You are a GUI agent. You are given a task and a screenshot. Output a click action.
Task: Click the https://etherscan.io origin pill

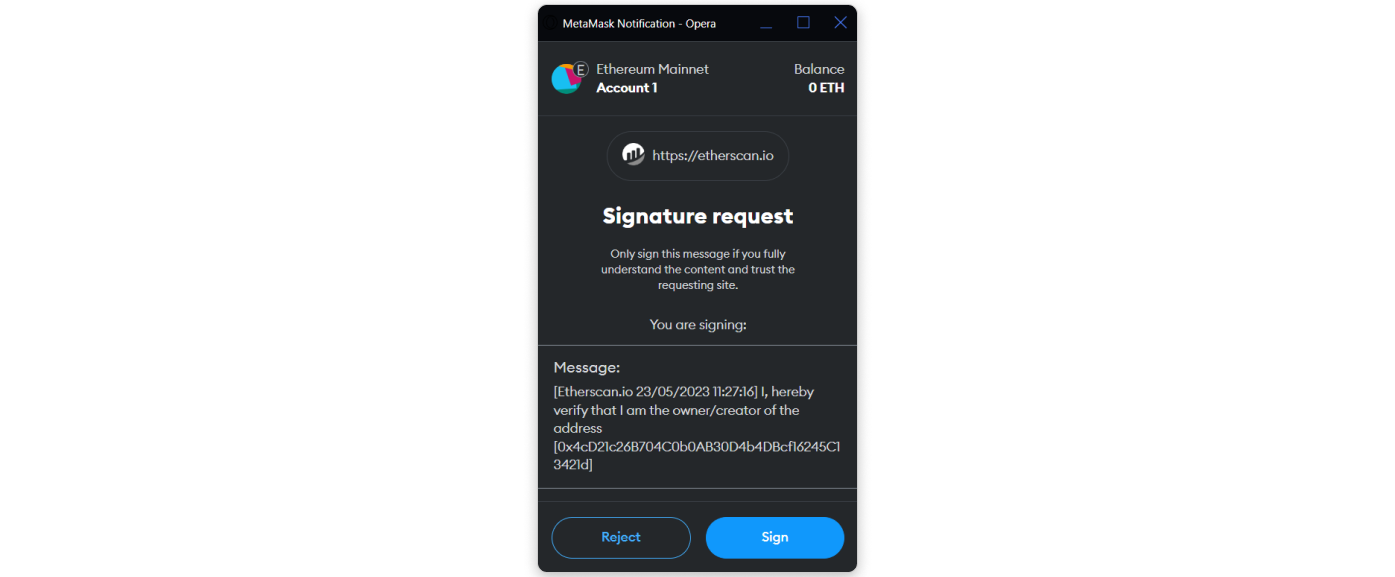pyautogui.click(x=698, y=156)
